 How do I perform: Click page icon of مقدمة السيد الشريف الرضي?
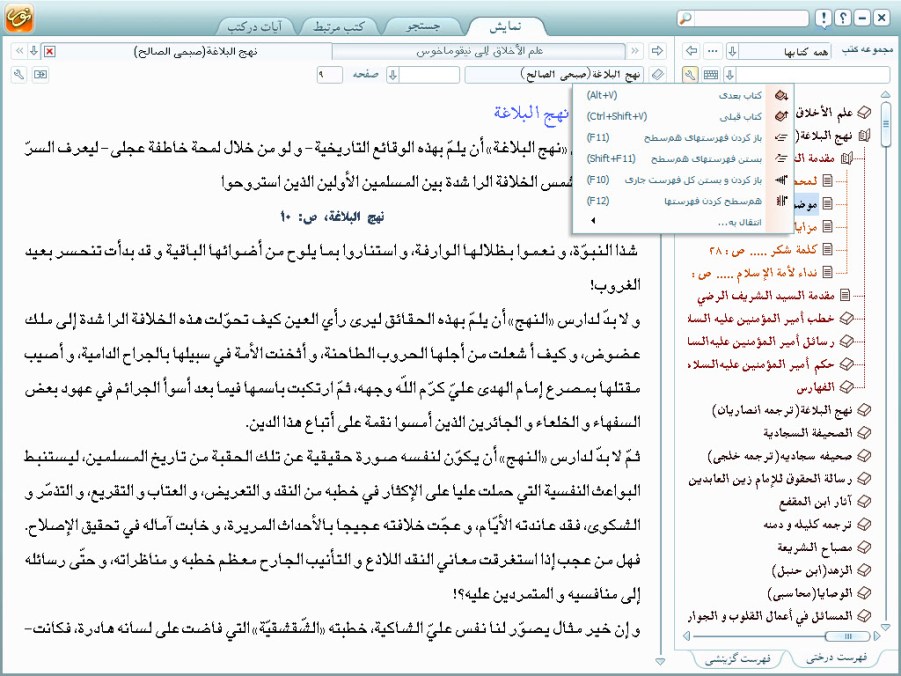coord(845,295)
